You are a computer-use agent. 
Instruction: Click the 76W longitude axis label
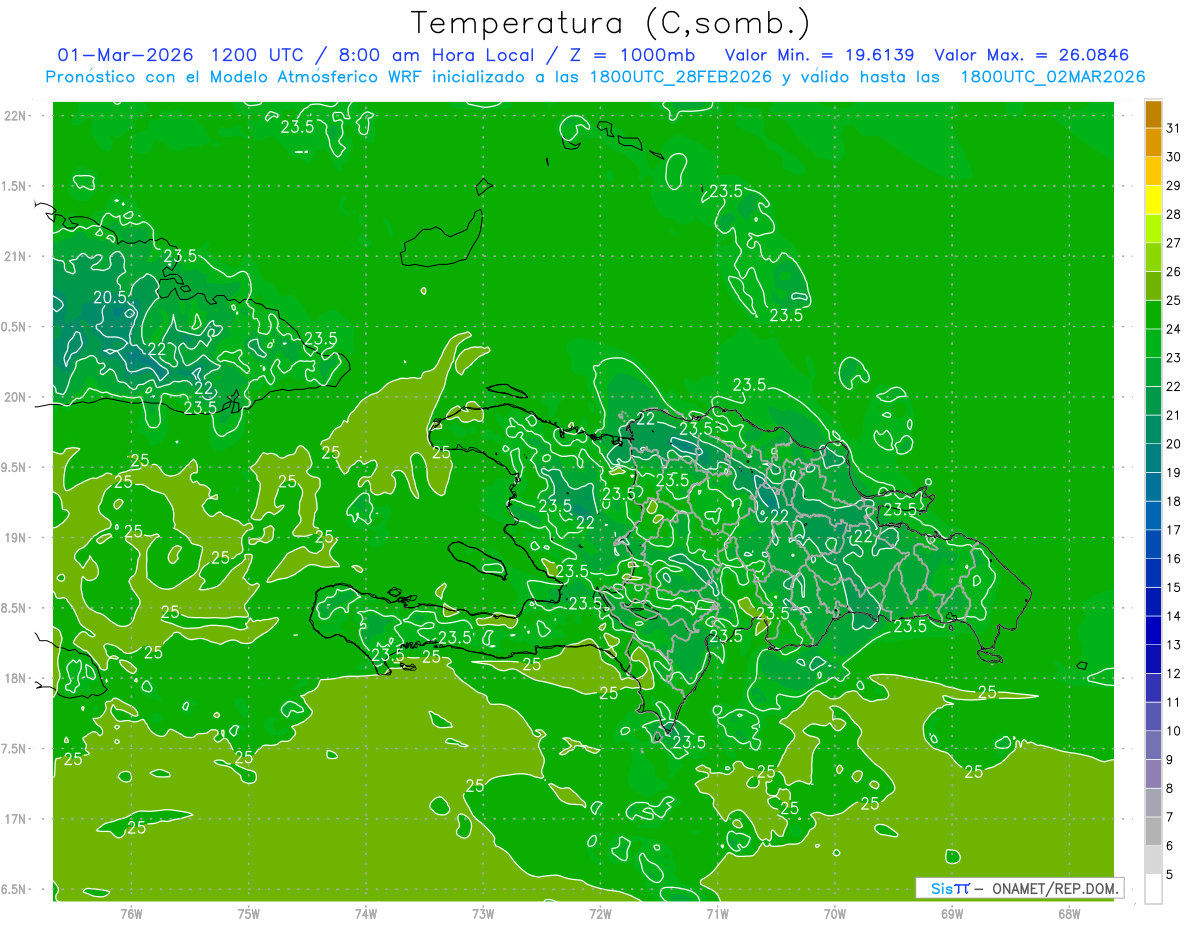pyautogui.click(x=131, y=913)
